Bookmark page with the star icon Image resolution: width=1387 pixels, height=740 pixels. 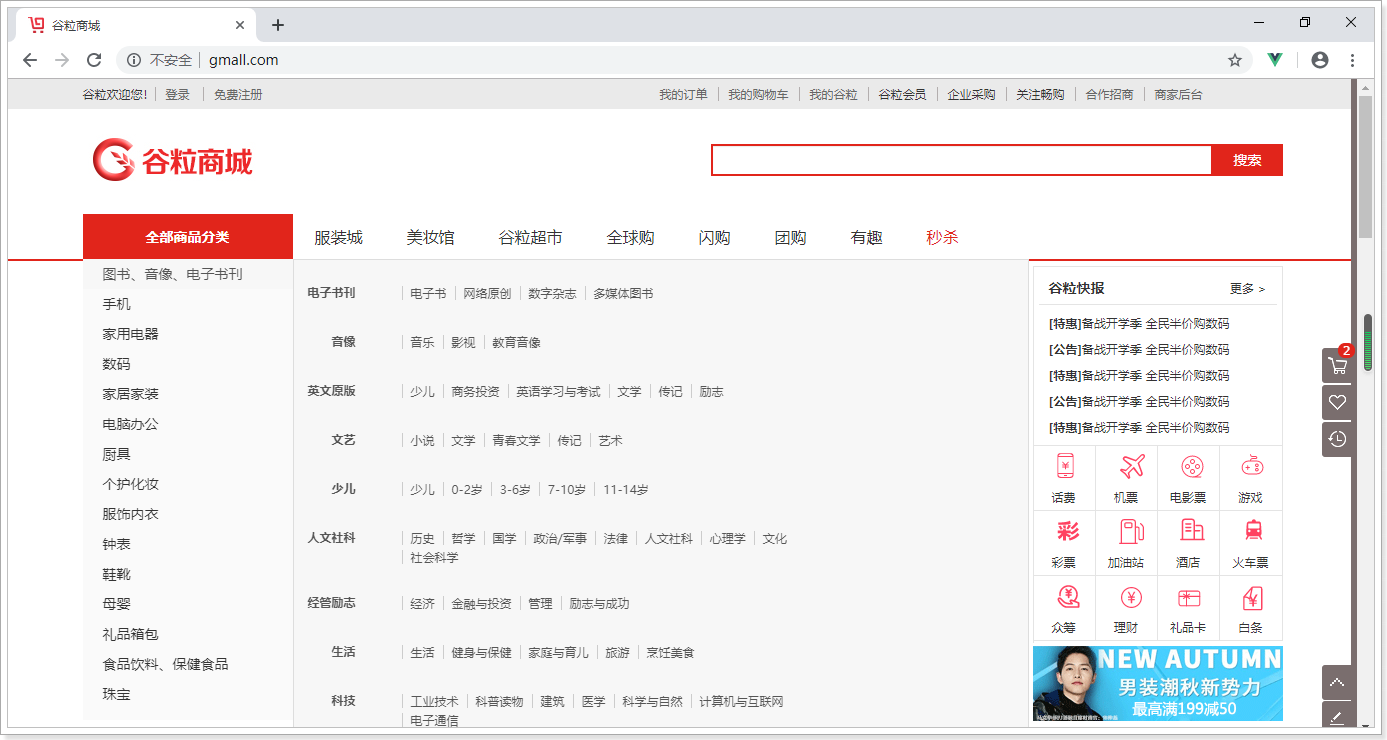1235,60
